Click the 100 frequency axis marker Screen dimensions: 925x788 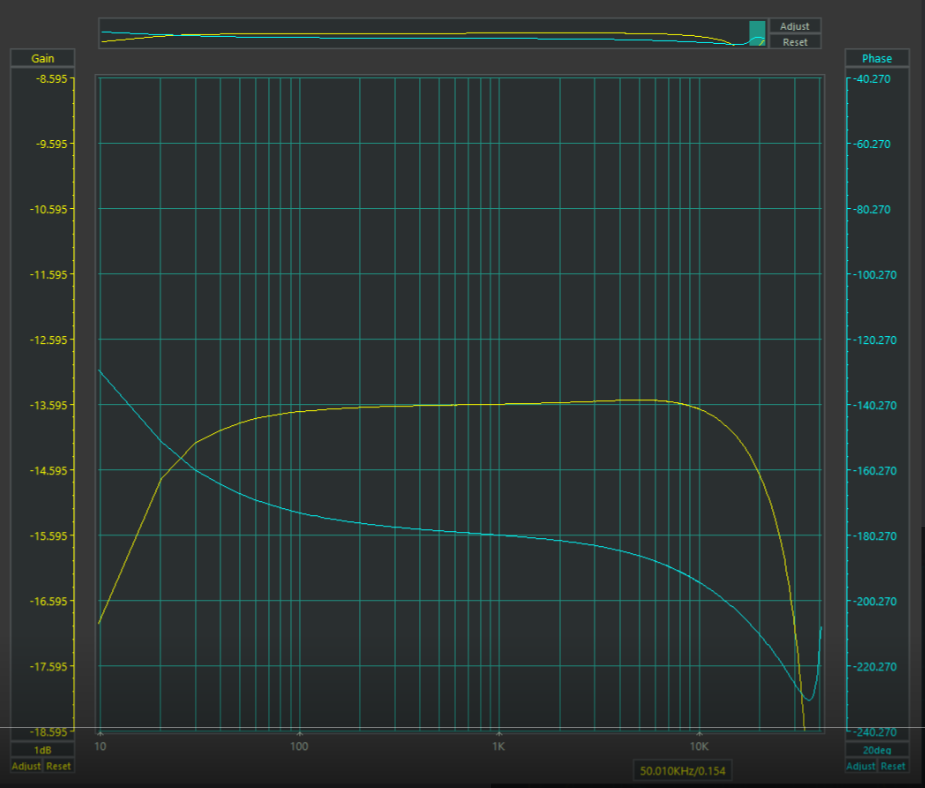pos(299,746)
